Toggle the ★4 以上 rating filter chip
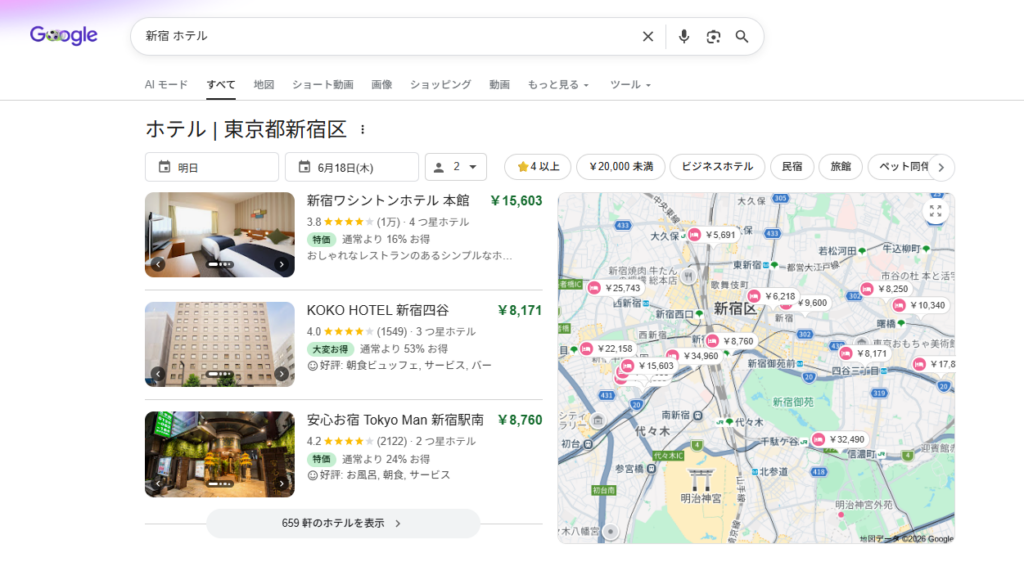The width and height of the screenshot is (1024, 571). 537,167
